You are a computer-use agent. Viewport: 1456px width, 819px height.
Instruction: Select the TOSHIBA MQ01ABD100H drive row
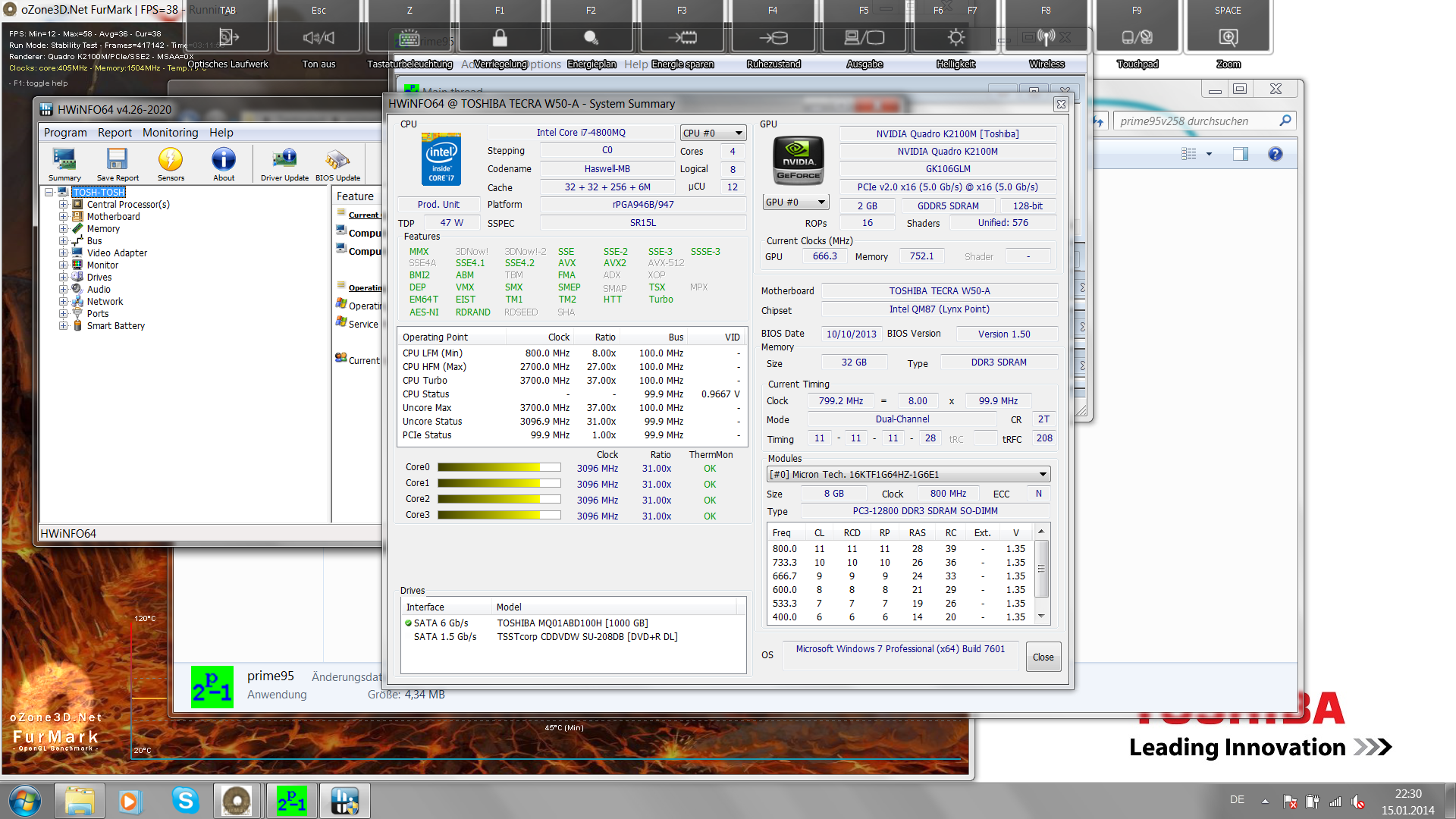tap(573, 623)
